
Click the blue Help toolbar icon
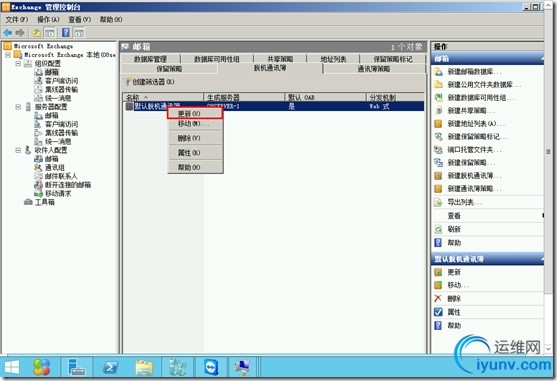66,33
